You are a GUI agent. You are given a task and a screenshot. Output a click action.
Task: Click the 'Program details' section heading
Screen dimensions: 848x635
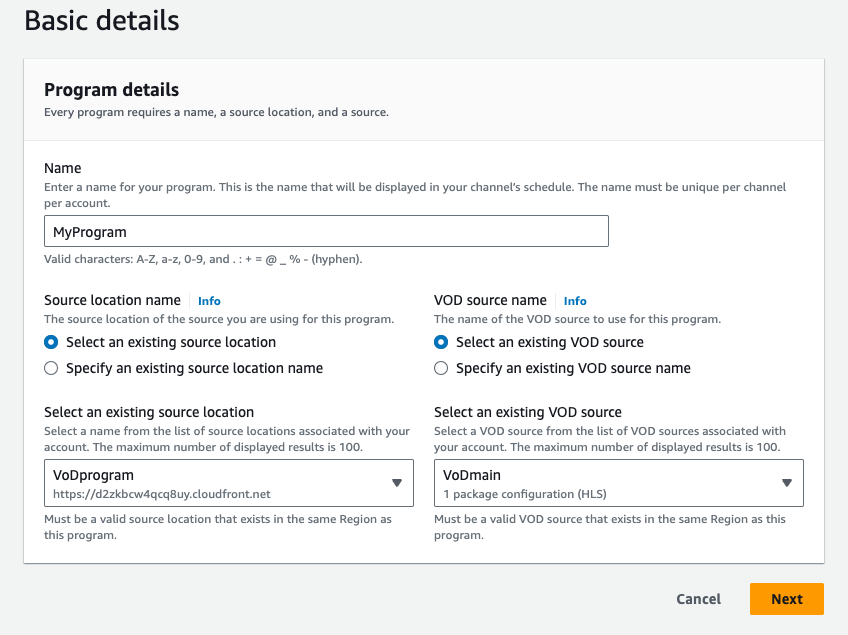[x=112, y=90]
